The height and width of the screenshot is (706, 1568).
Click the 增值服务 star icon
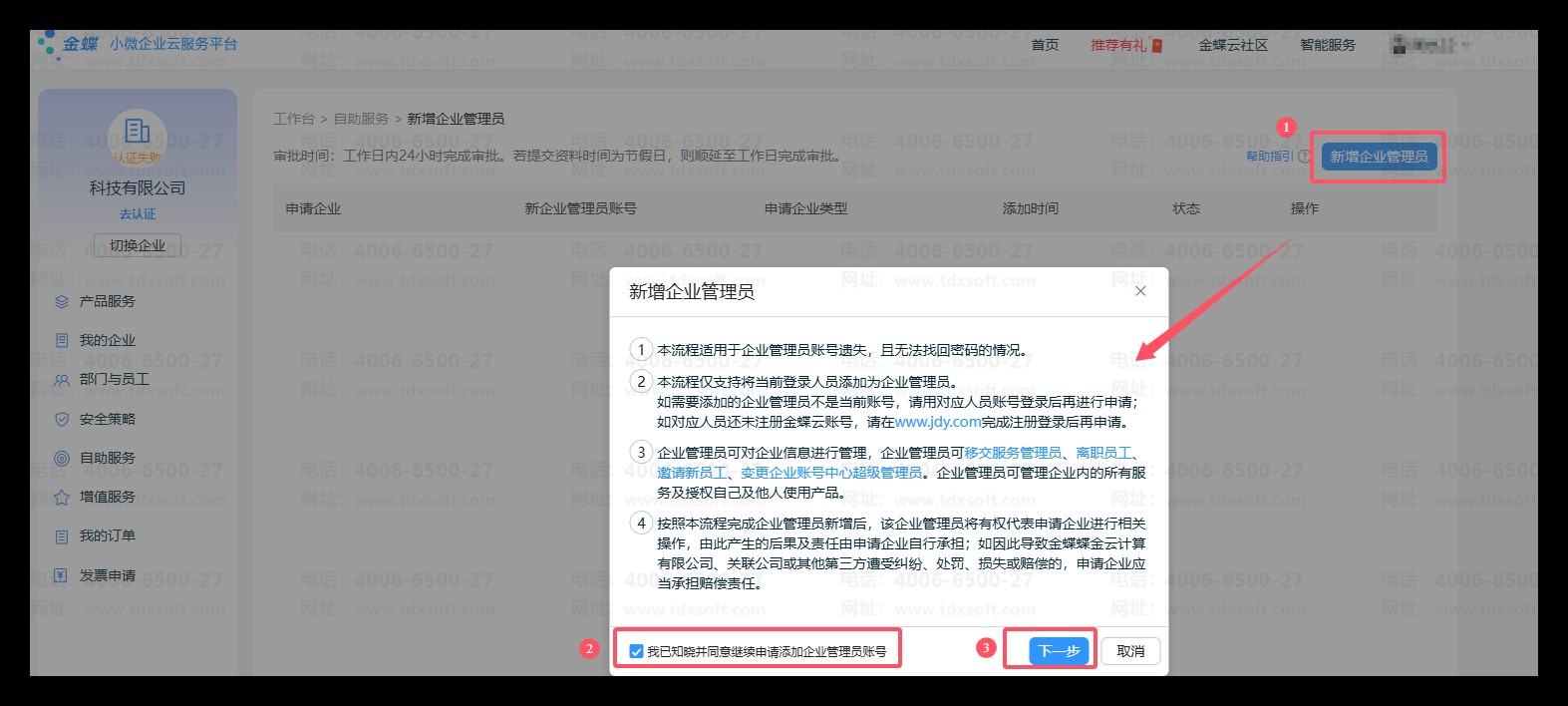point(62,497)
